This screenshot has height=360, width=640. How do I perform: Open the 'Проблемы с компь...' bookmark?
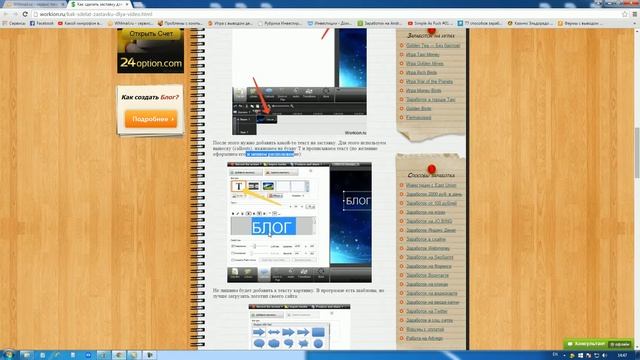coord(180,23)
